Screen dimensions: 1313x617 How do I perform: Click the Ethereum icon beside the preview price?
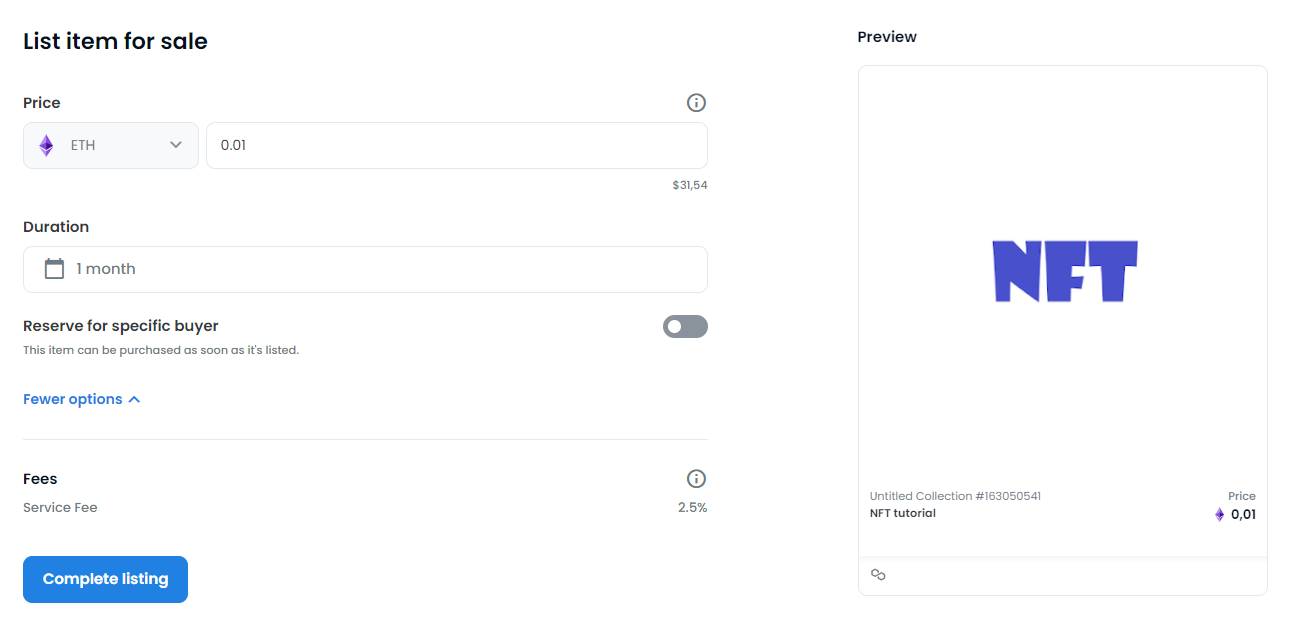[1219, 515]
